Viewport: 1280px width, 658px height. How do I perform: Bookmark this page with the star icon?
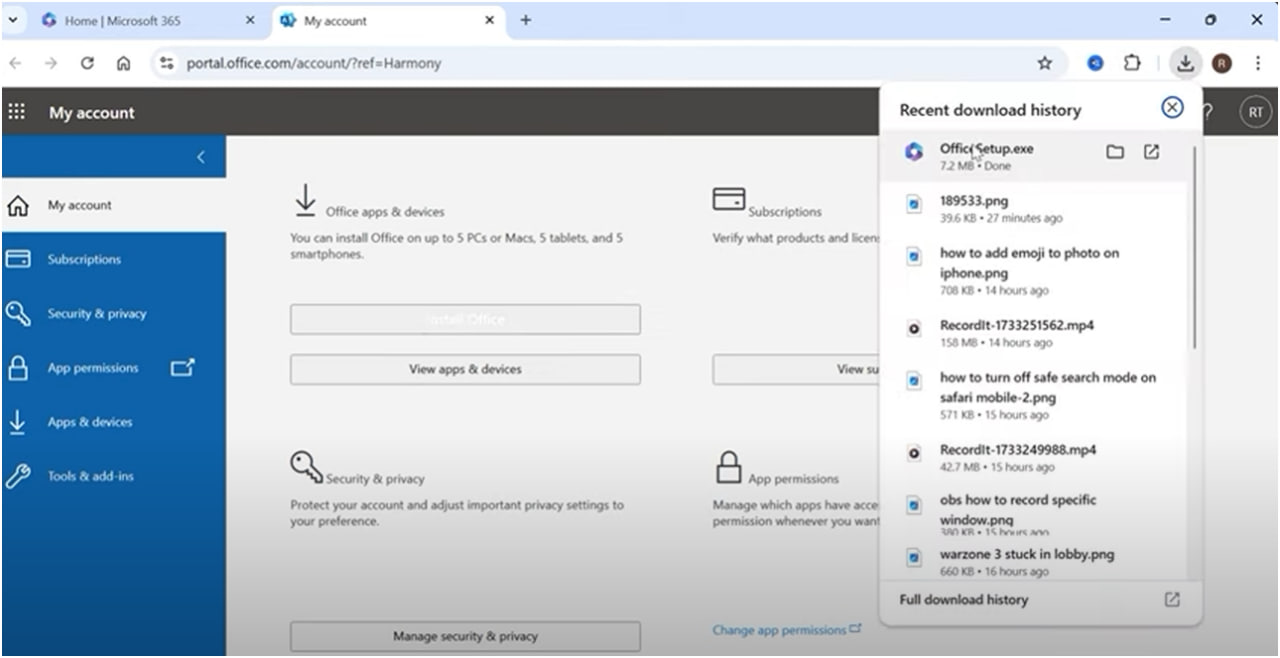tap(1045, 63)
